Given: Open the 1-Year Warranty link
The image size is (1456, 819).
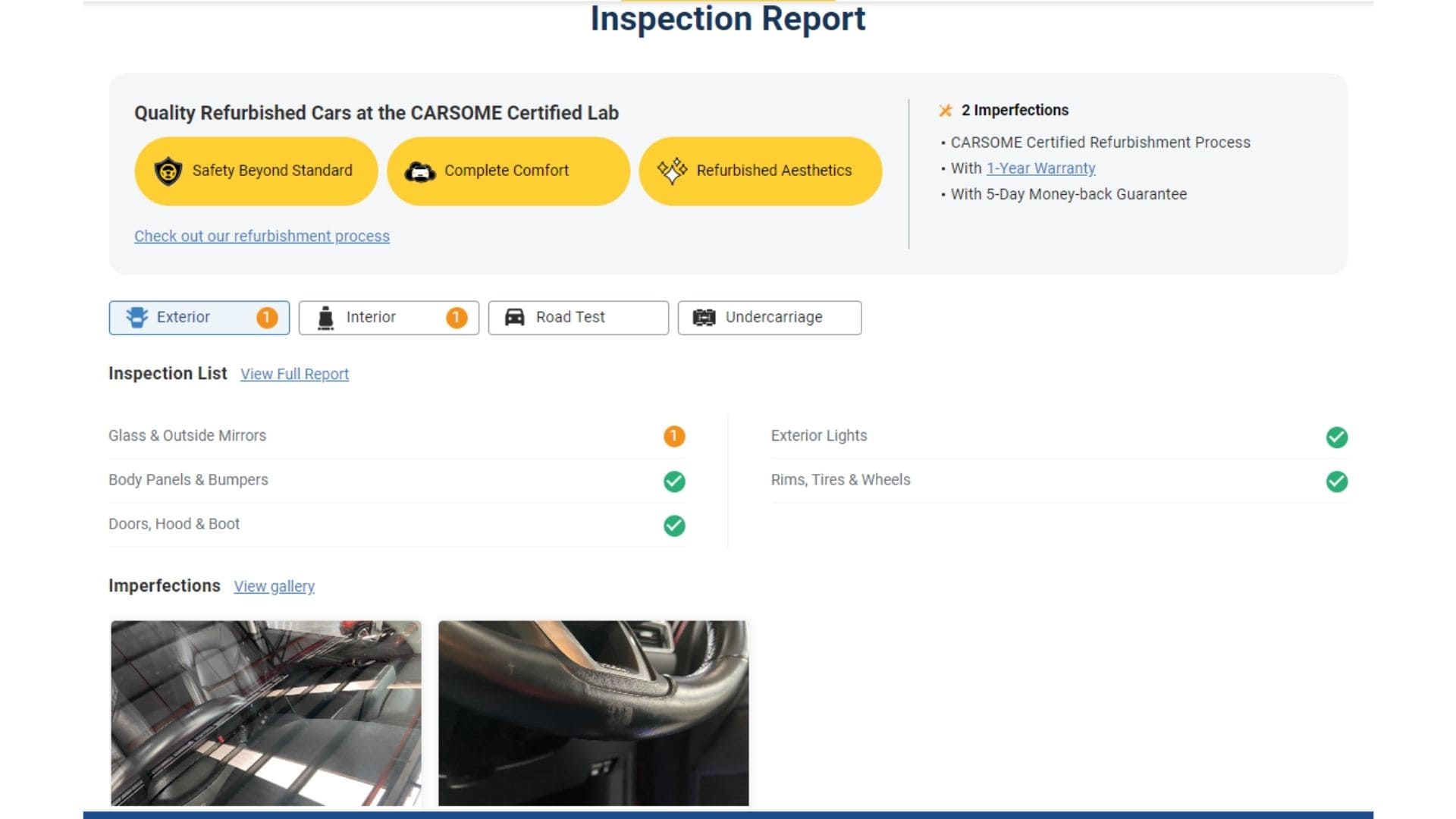Looking at the screenshot, I should pos(1040,168).
